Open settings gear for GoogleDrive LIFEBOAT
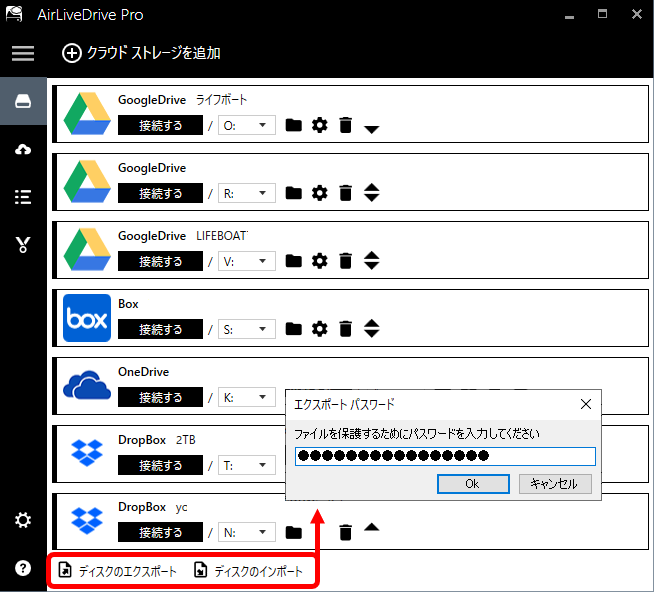The width and height of the screenshot is (656, 598). coord(320,261)
